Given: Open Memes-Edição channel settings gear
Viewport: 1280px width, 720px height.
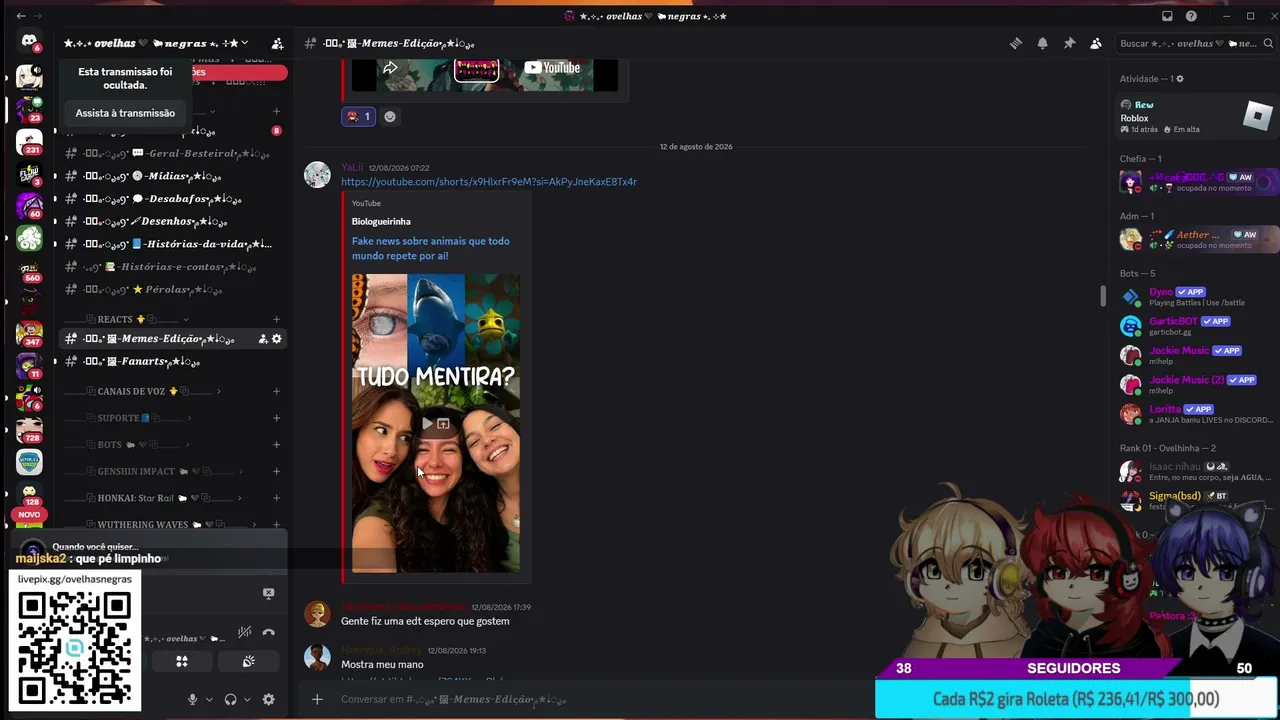Looking at the screenshot, I should pos(277,339).
